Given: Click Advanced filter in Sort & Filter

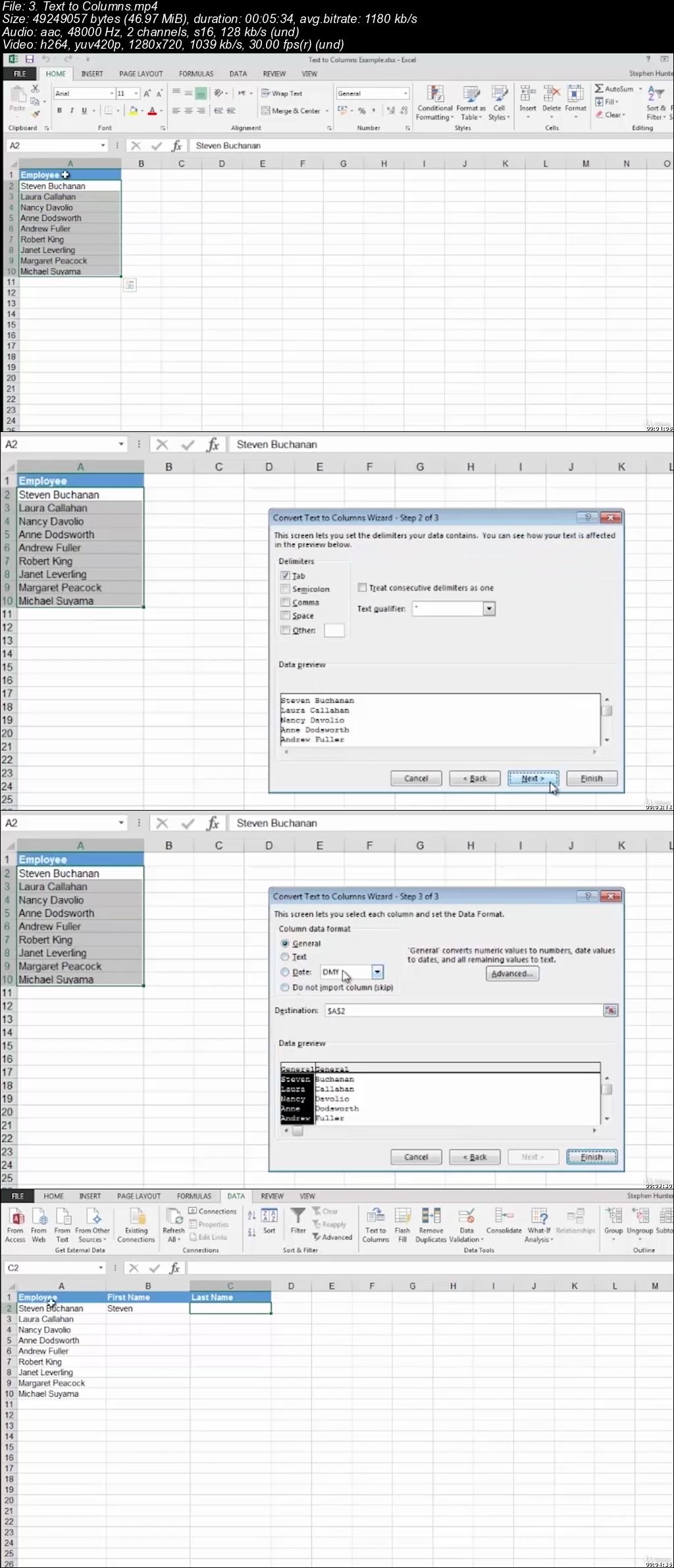Looking at the screenshot, I should click(332, 1237).
